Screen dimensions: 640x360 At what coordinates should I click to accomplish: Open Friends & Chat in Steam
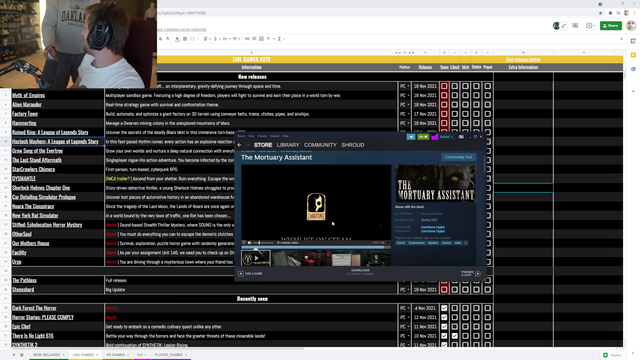pos(471,273)
